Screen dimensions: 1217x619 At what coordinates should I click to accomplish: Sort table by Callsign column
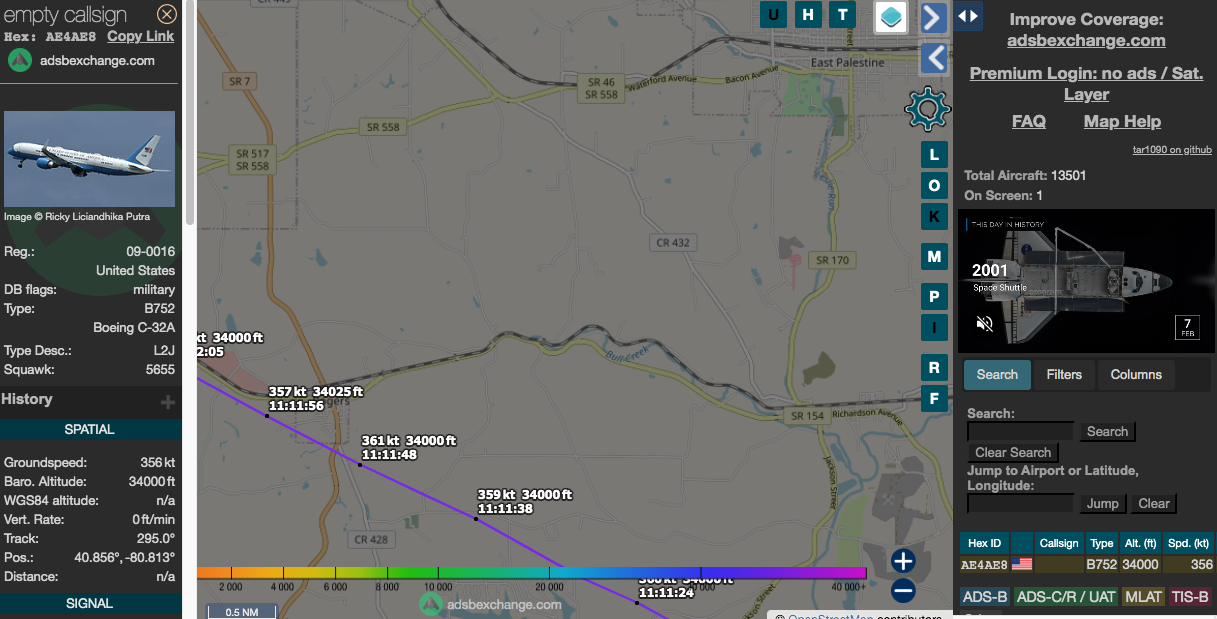(x=1059, y=543)
